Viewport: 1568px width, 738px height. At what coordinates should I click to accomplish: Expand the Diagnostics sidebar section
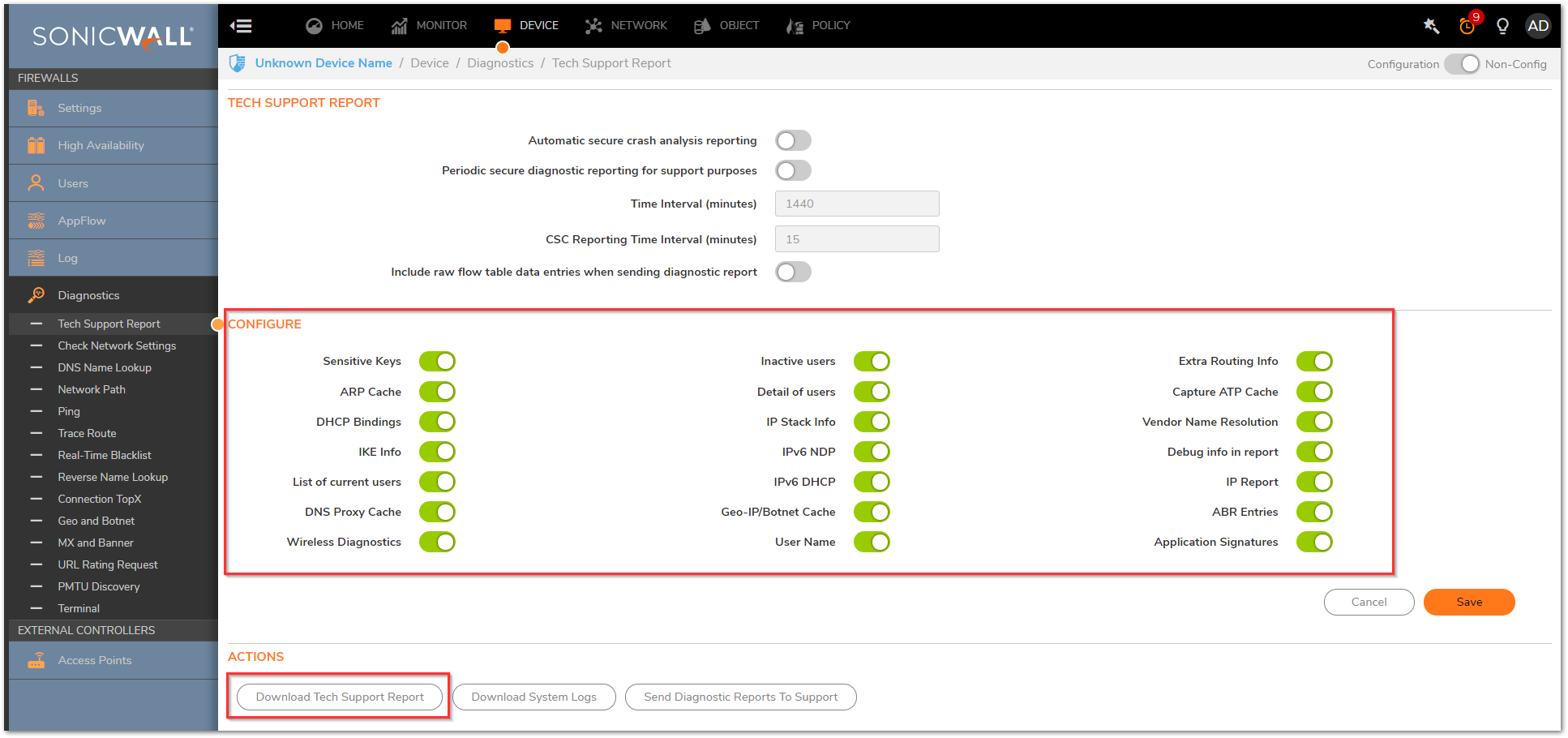pyautogui.click(x=114, y=295)
